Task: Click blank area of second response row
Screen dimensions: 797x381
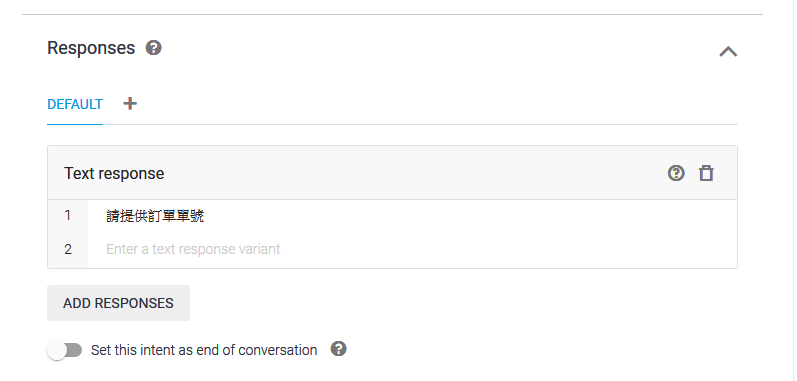Action: [508, 249]
